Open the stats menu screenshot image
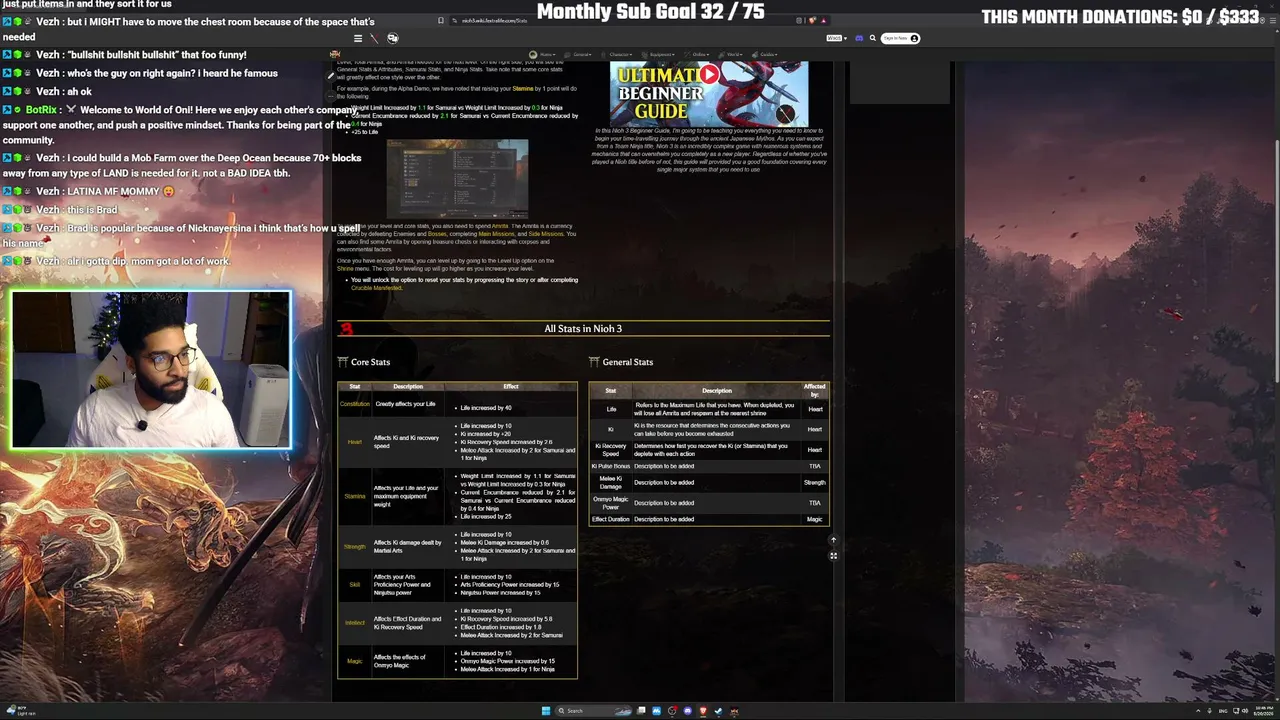Screen dimensions: 1280x720 pyautogui.click(x=457, y=178)
